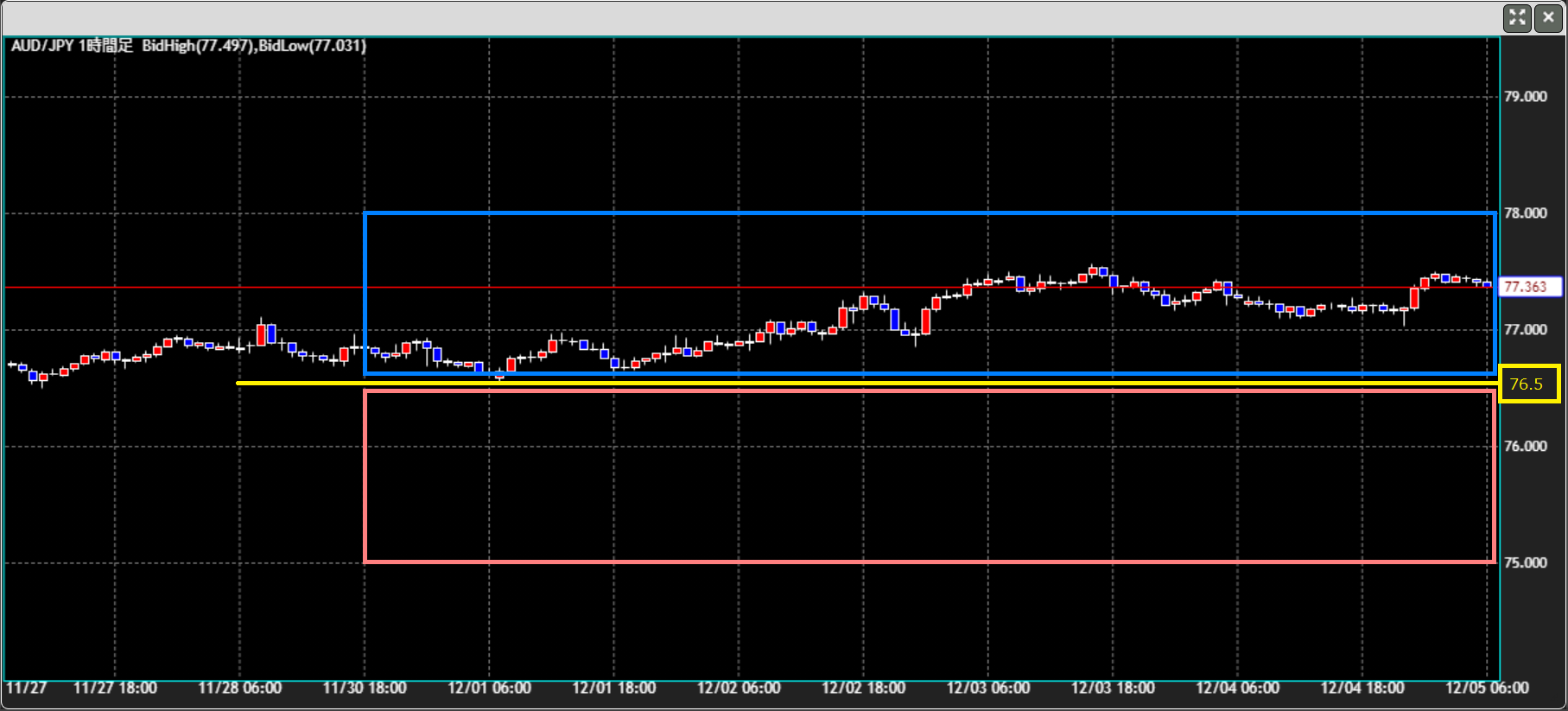The height and width of the screenshot is (711, 1568).
Task: Click the BidLow(77.031) value label
Action: 312,46
